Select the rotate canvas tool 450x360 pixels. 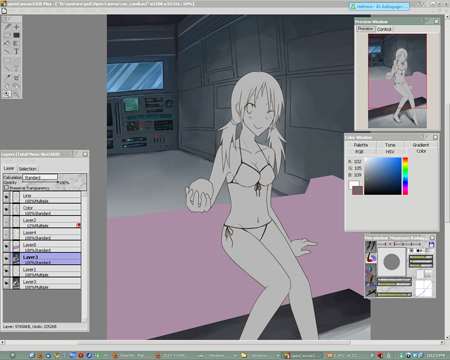coord(16,86)
